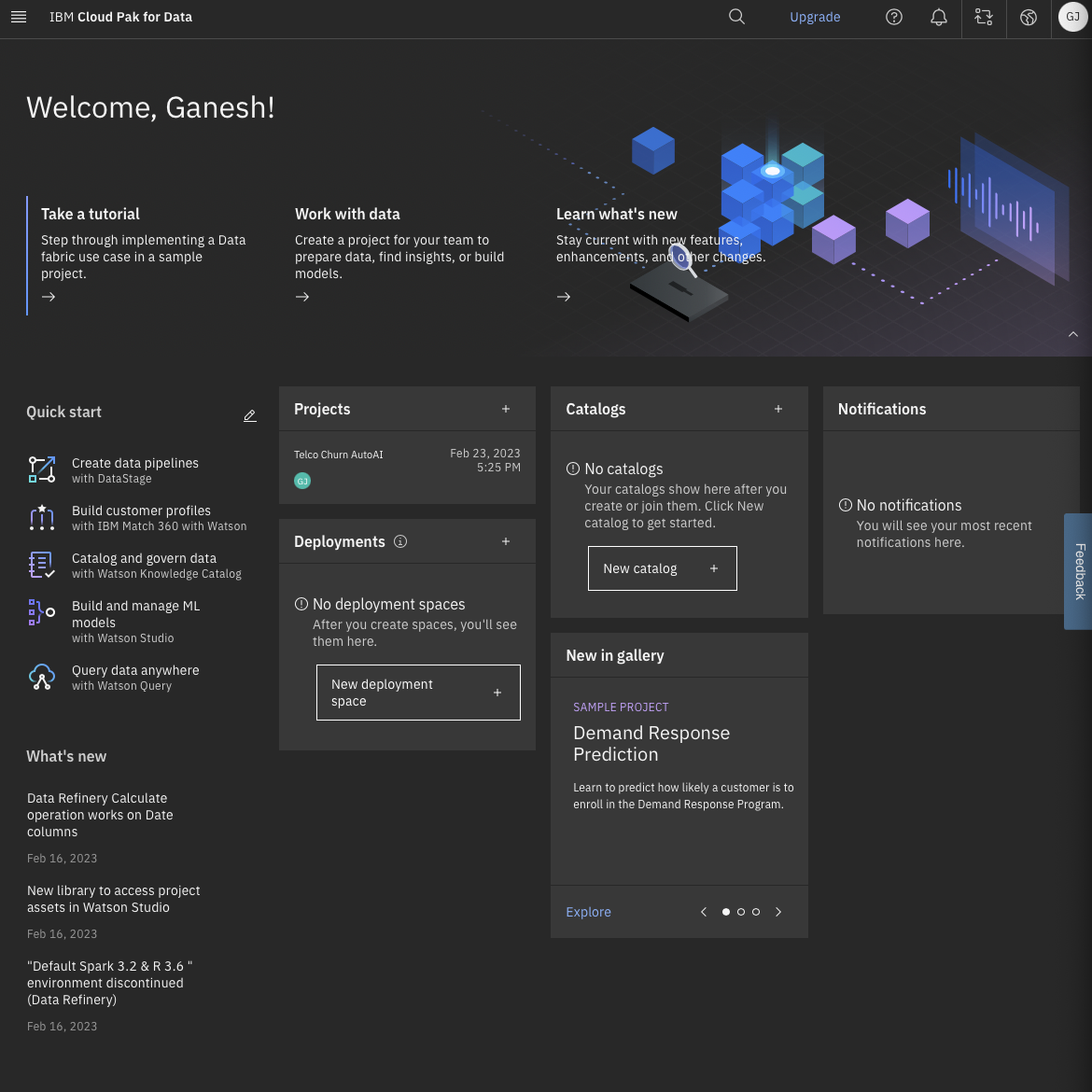
Task: Click the GJ collaborator badge on Telco Churn
Action: (x=302, y=481)
